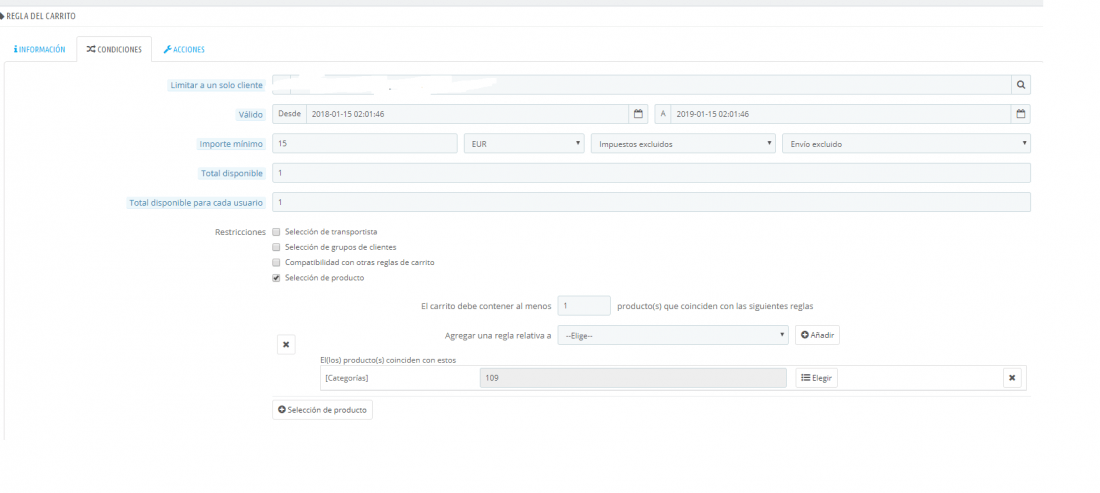Enable Selección de grupos de clientes checkbox
This screenshot has width=1100, height=493.
276,247
